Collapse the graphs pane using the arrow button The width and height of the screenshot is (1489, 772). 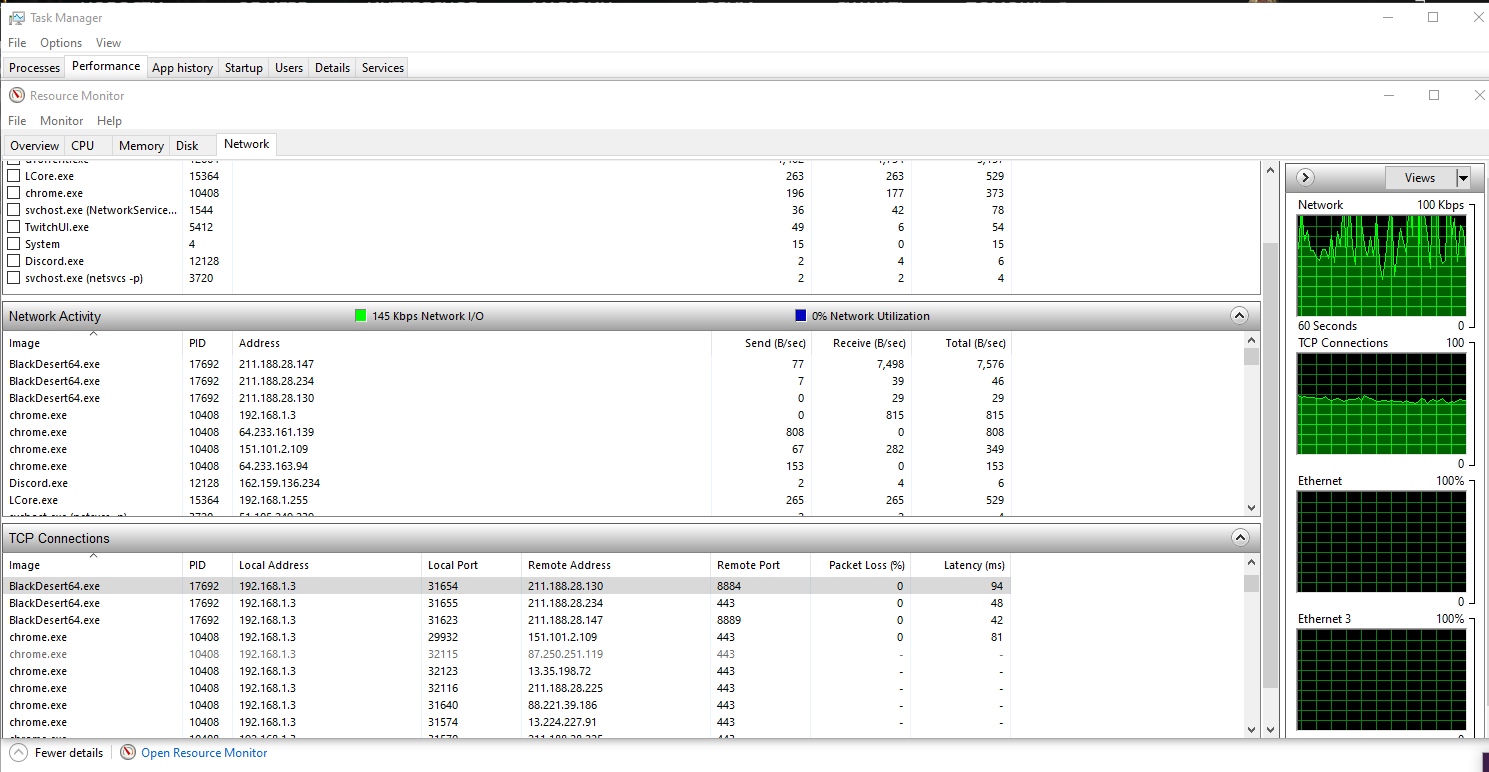[1305, 178]
